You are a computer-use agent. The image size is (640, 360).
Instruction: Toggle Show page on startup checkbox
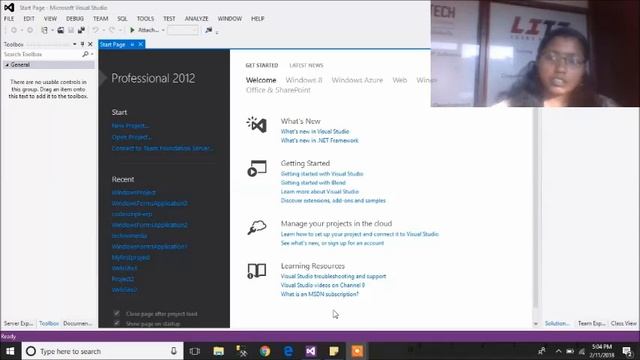pos(117,323)
